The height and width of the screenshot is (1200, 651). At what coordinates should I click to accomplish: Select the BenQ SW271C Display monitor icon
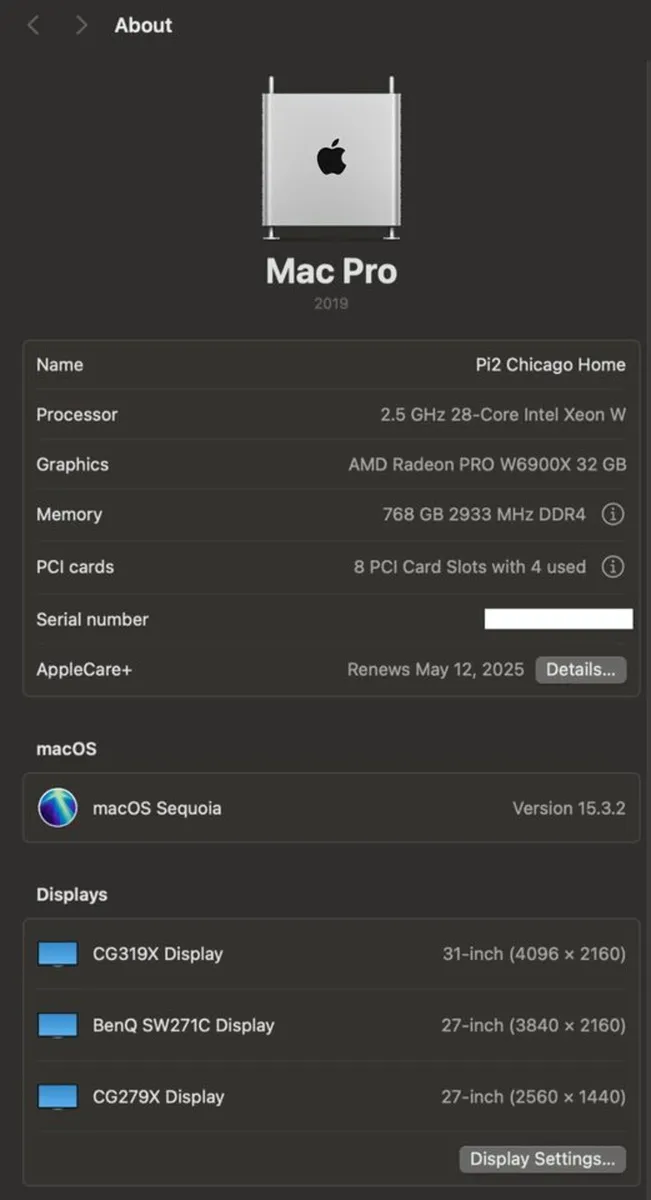tap(57, 1025)
